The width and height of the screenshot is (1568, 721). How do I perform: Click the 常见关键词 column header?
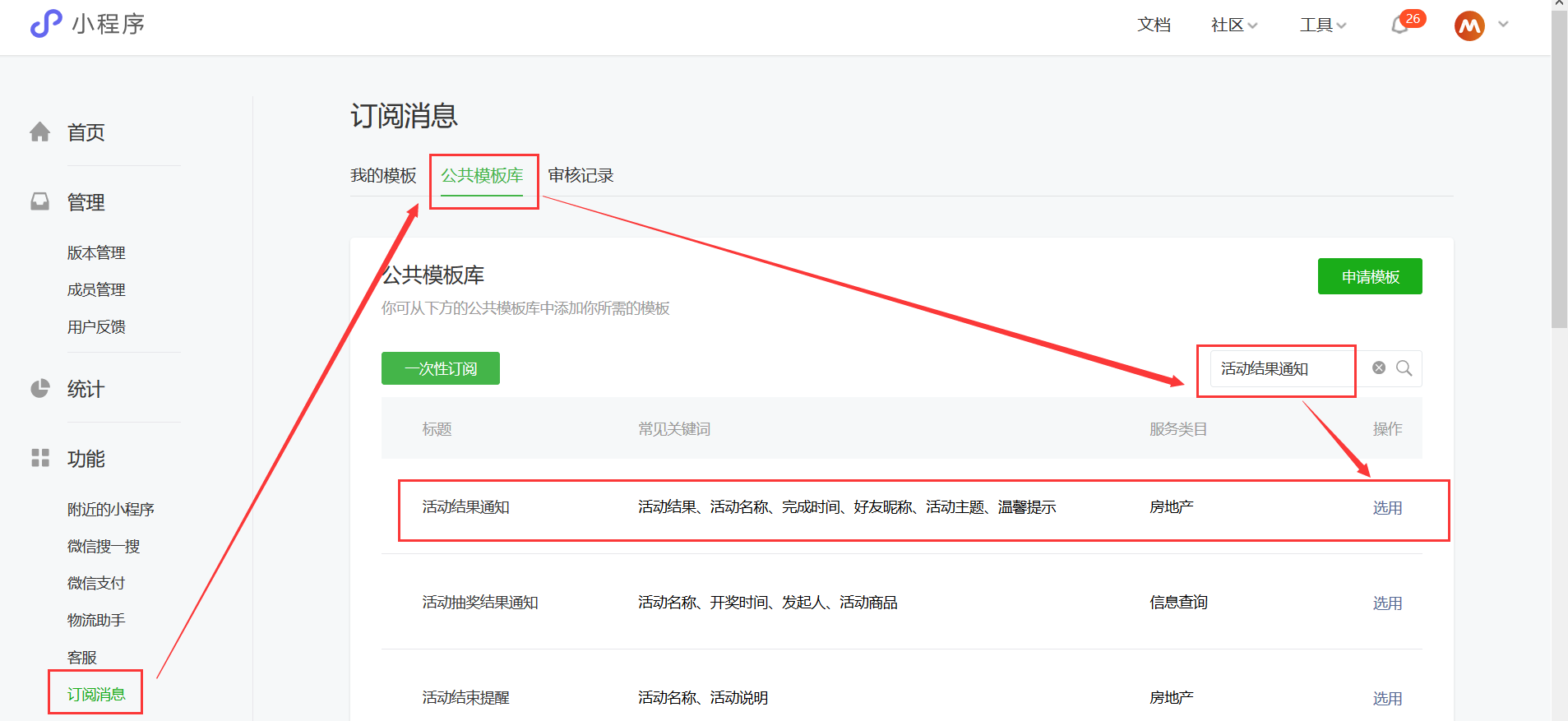click(674, 428)
